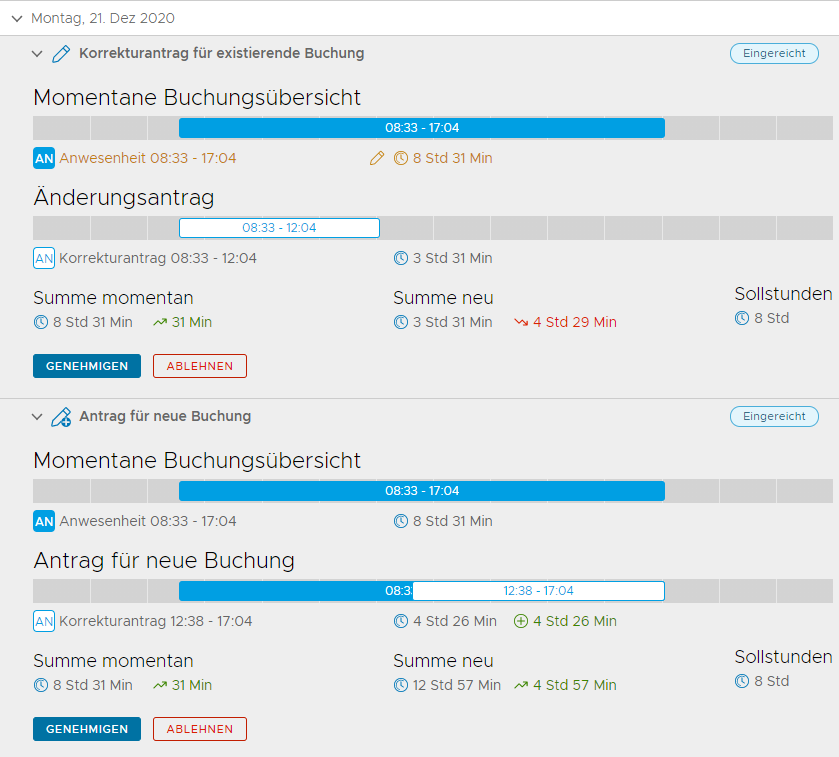The height and width of the screenshot is (757, 839).
Task: Approve the existing booking correction with Genehmigen
Action: pyautogui.click(x=87, y=366)
